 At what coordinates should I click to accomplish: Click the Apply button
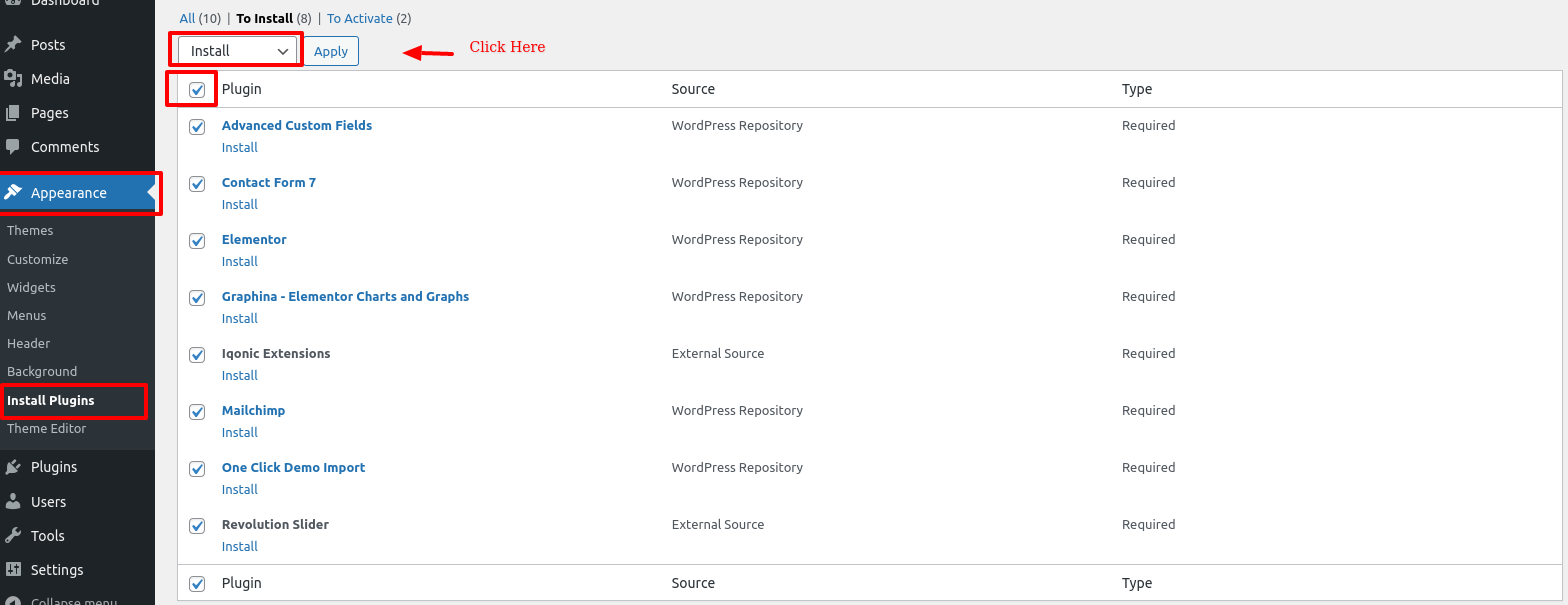[x=331, y=51]
